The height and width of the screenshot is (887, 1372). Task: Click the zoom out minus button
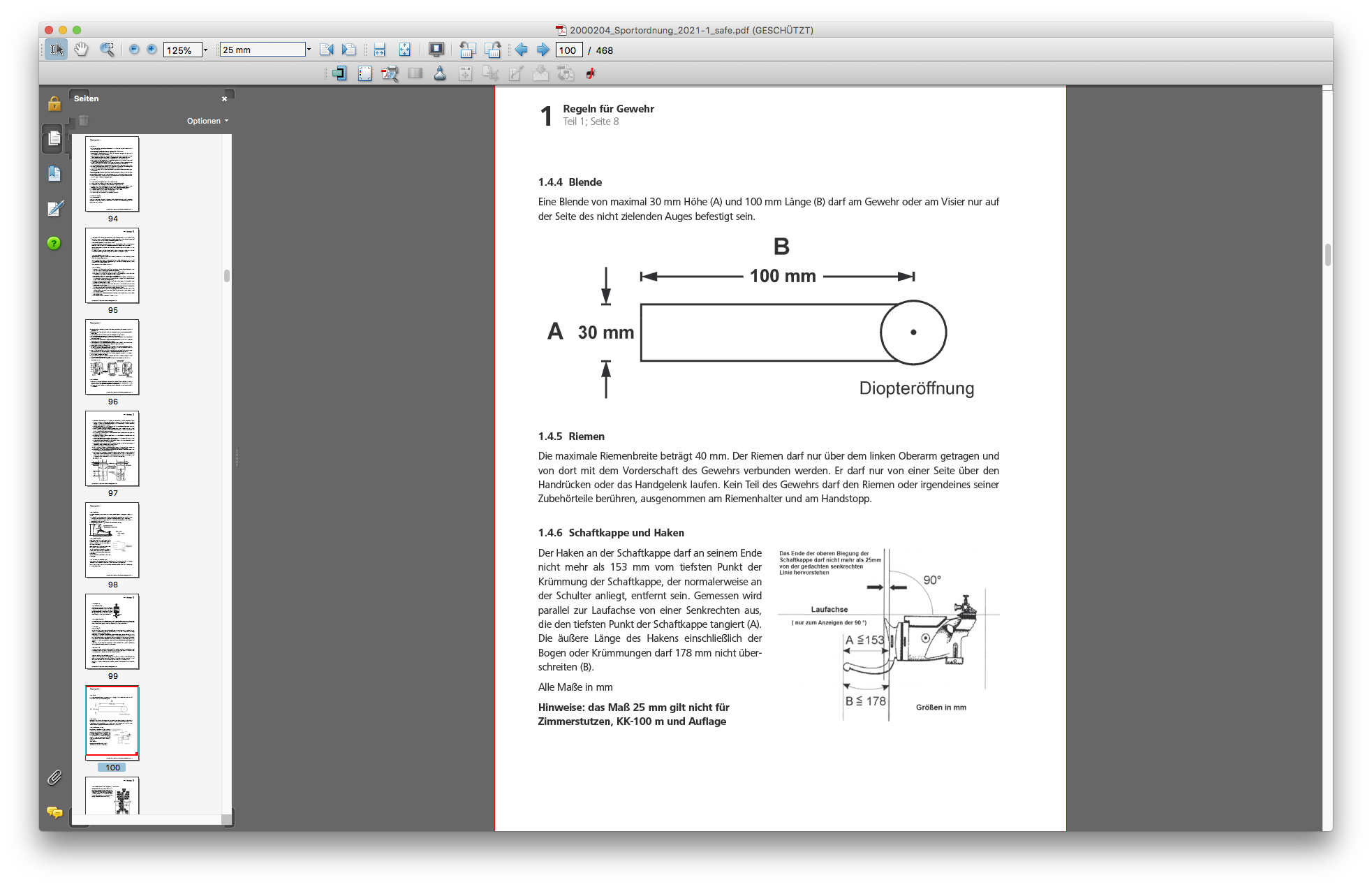click(x=134, y=50)
